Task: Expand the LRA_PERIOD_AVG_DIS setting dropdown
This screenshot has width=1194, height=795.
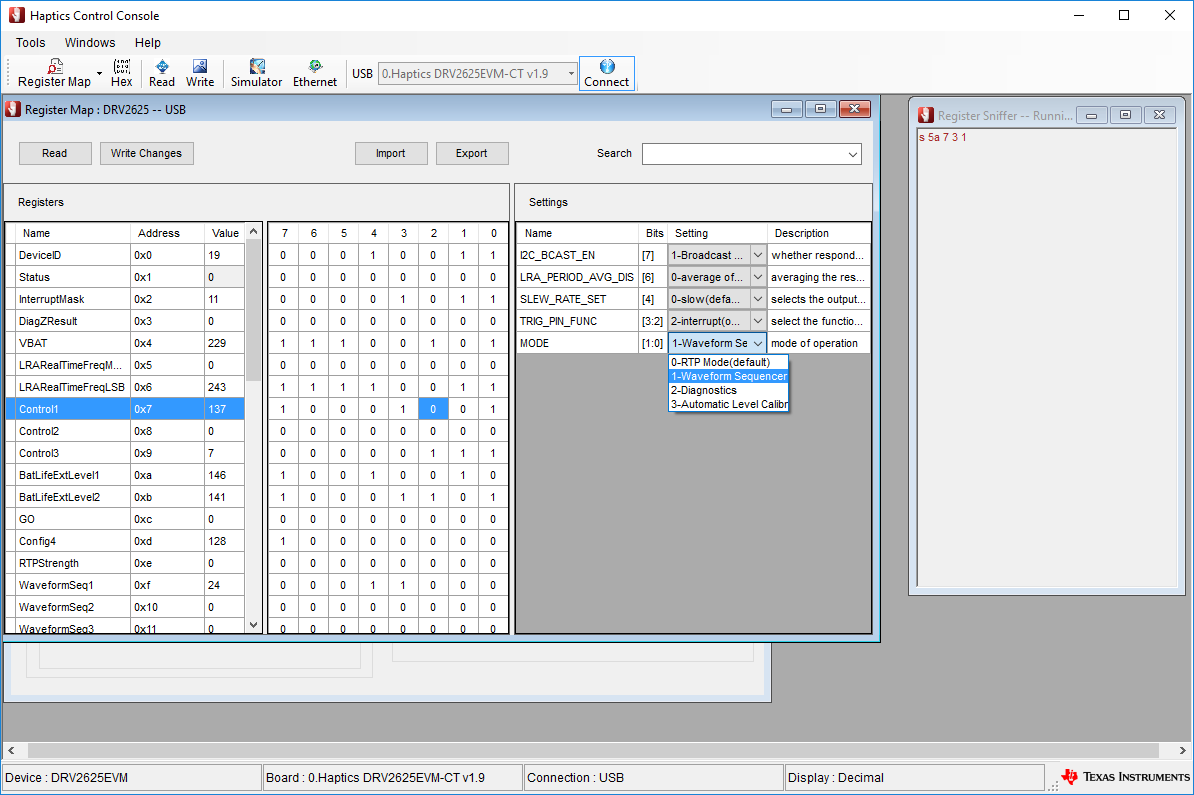Action: tap(758, 277)
